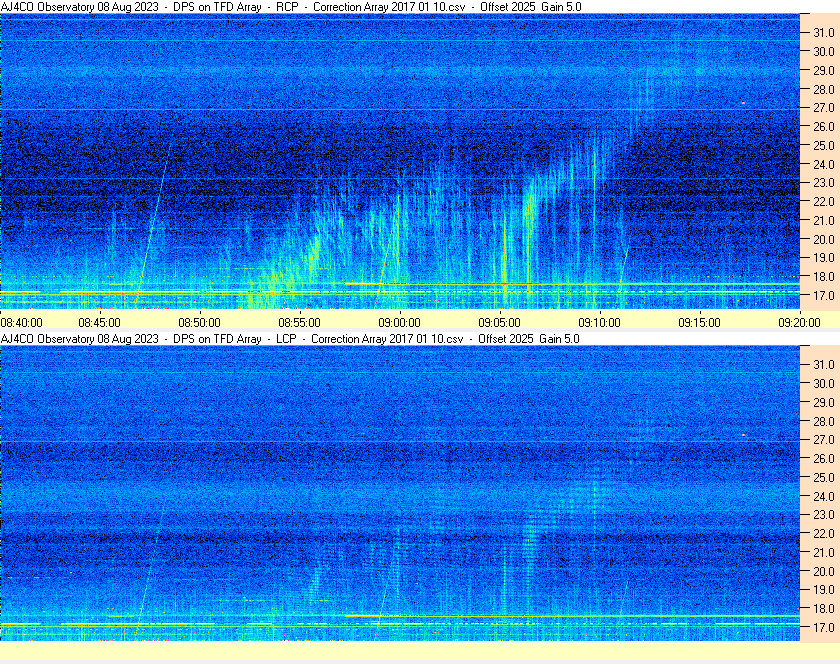Click the 08:40:00 time axis label

(x=22, y=322)
